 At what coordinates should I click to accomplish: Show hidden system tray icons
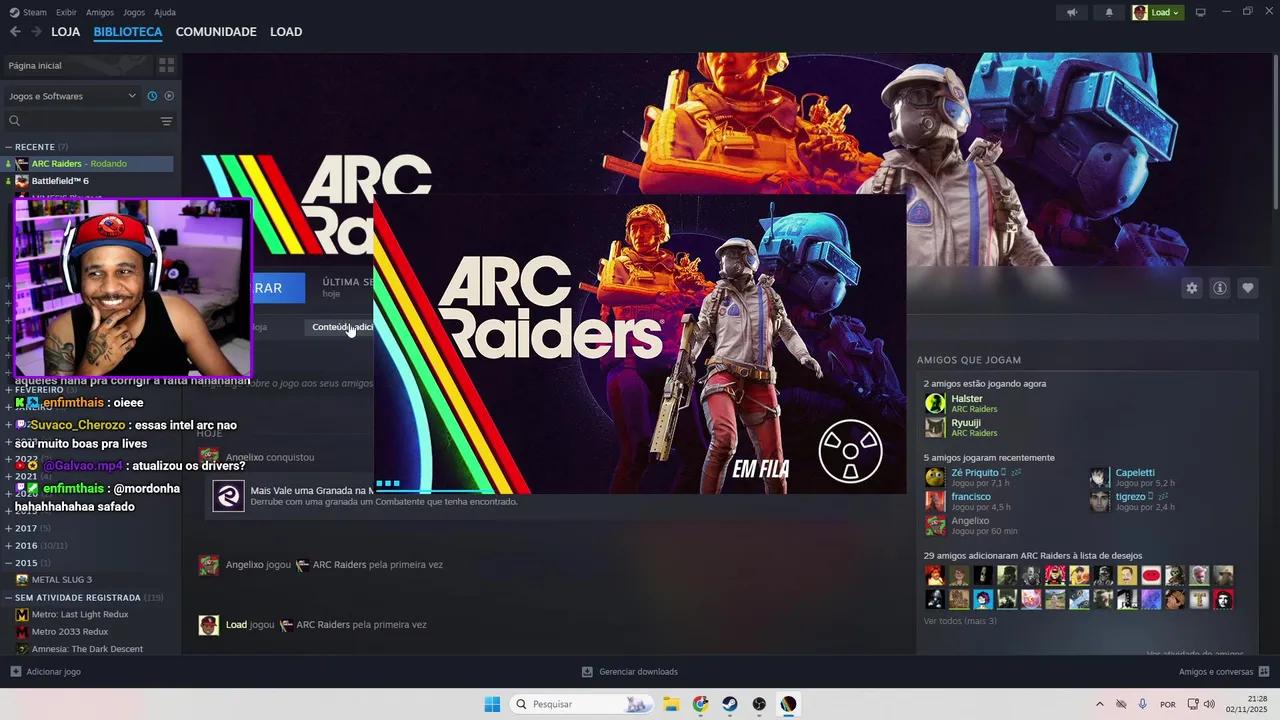[1100, 704]
